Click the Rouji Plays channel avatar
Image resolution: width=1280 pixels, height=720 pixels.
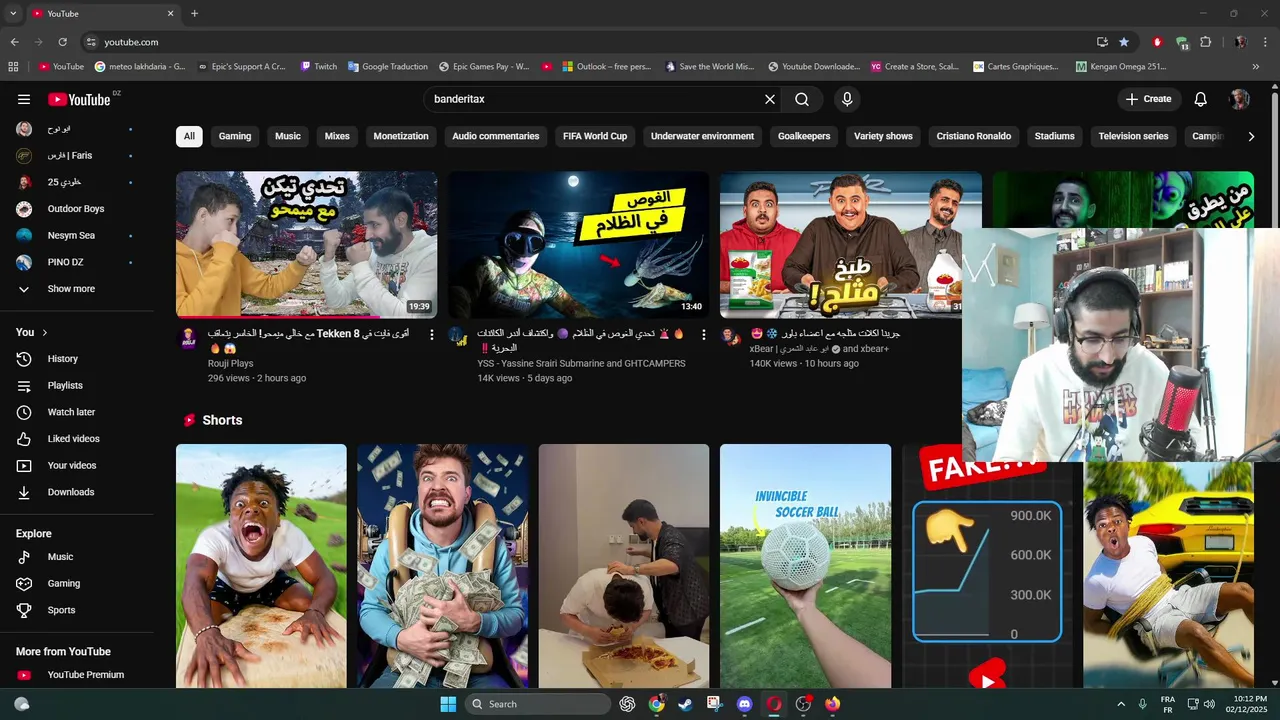(188, 338)
